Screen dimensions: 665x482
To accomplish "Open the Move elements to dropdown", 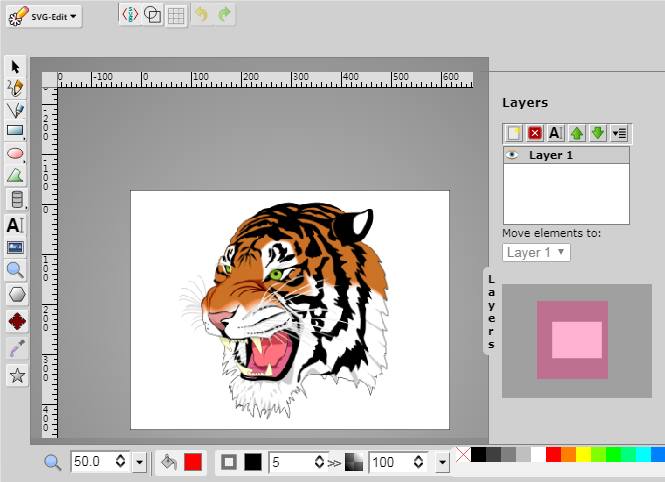I will coord(537,253).
